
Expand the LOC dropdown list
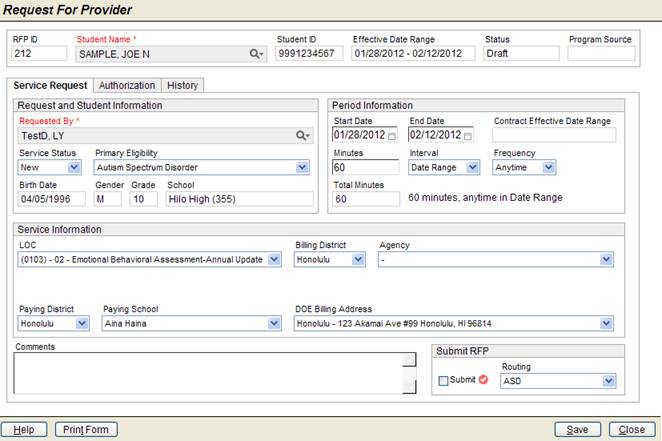coord(149,260)
